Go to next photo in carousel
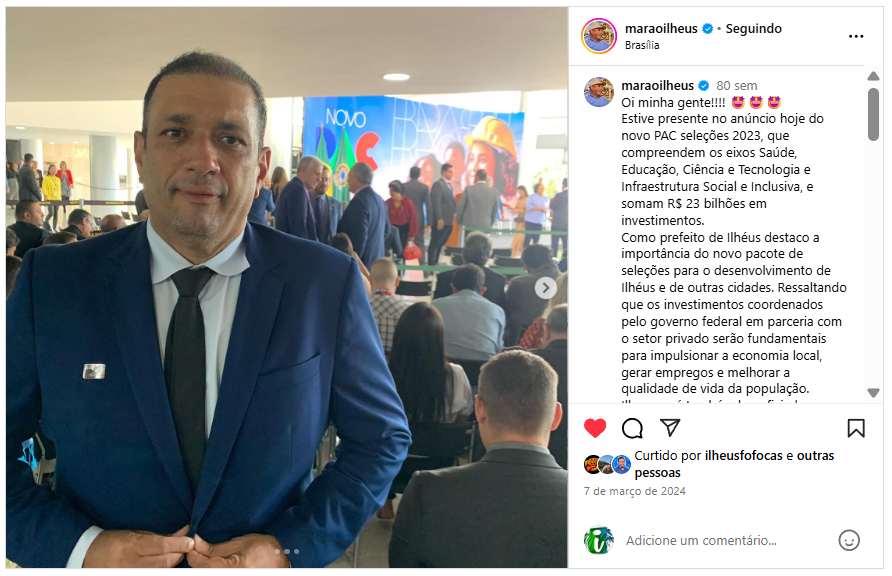This screenshot has height=576, width=892. tap(546, 288)
